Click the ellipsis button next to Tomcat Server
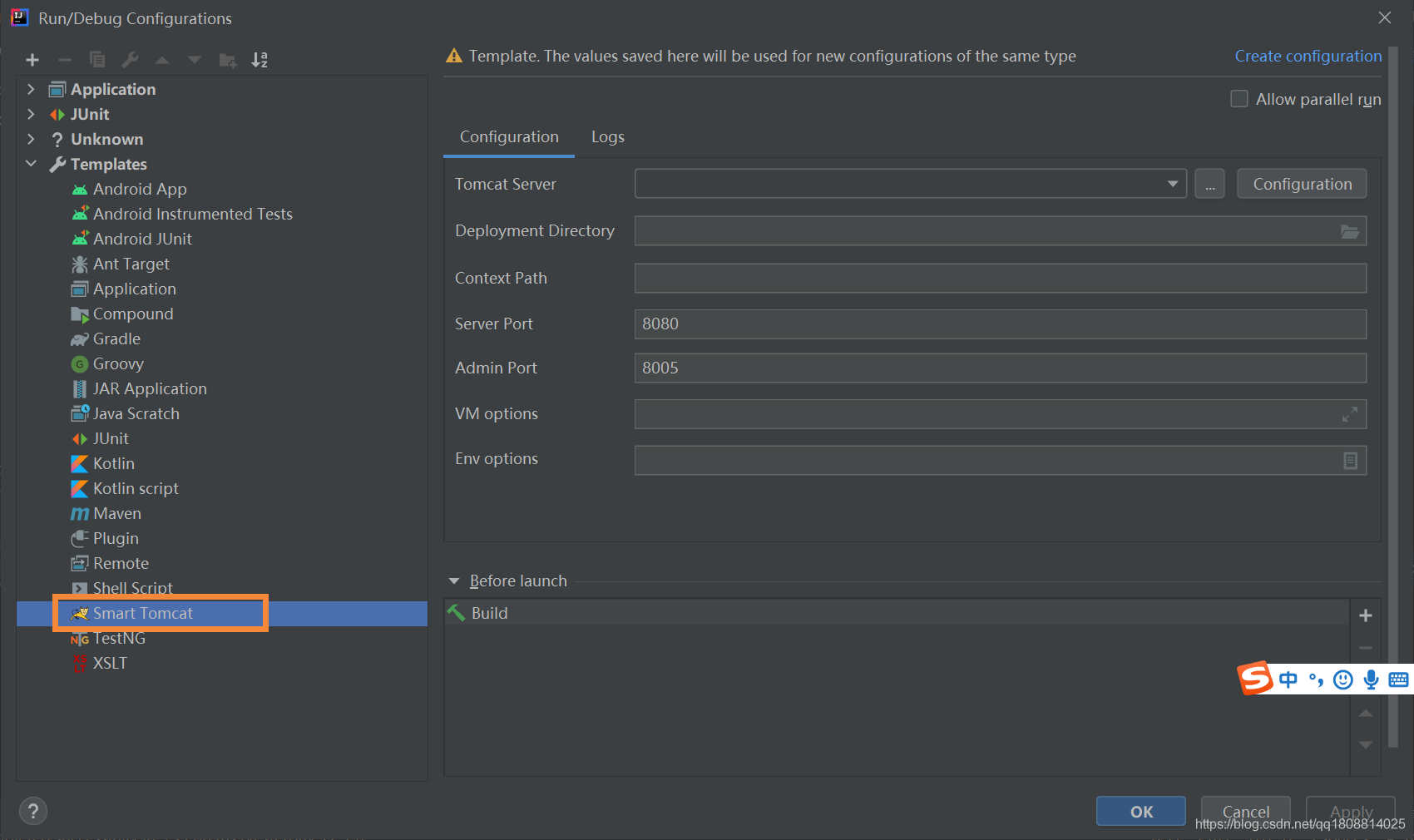The width and height of the screenshot is (1414, 840). 1210,184
